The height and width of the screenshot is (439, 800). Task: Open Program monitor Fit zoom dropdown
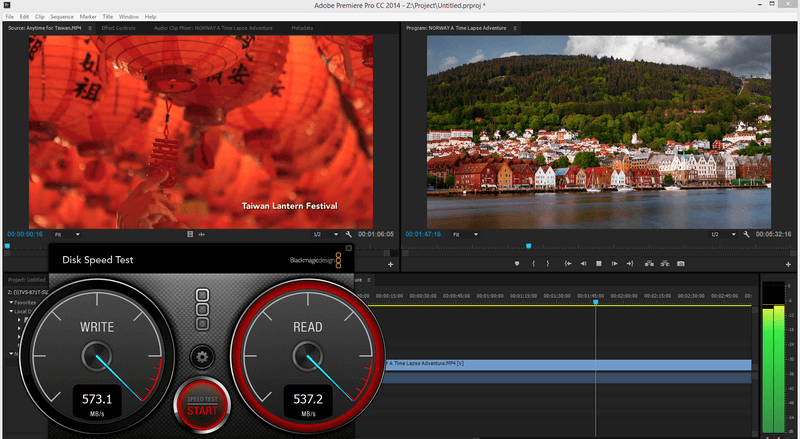tap(465, 234)
